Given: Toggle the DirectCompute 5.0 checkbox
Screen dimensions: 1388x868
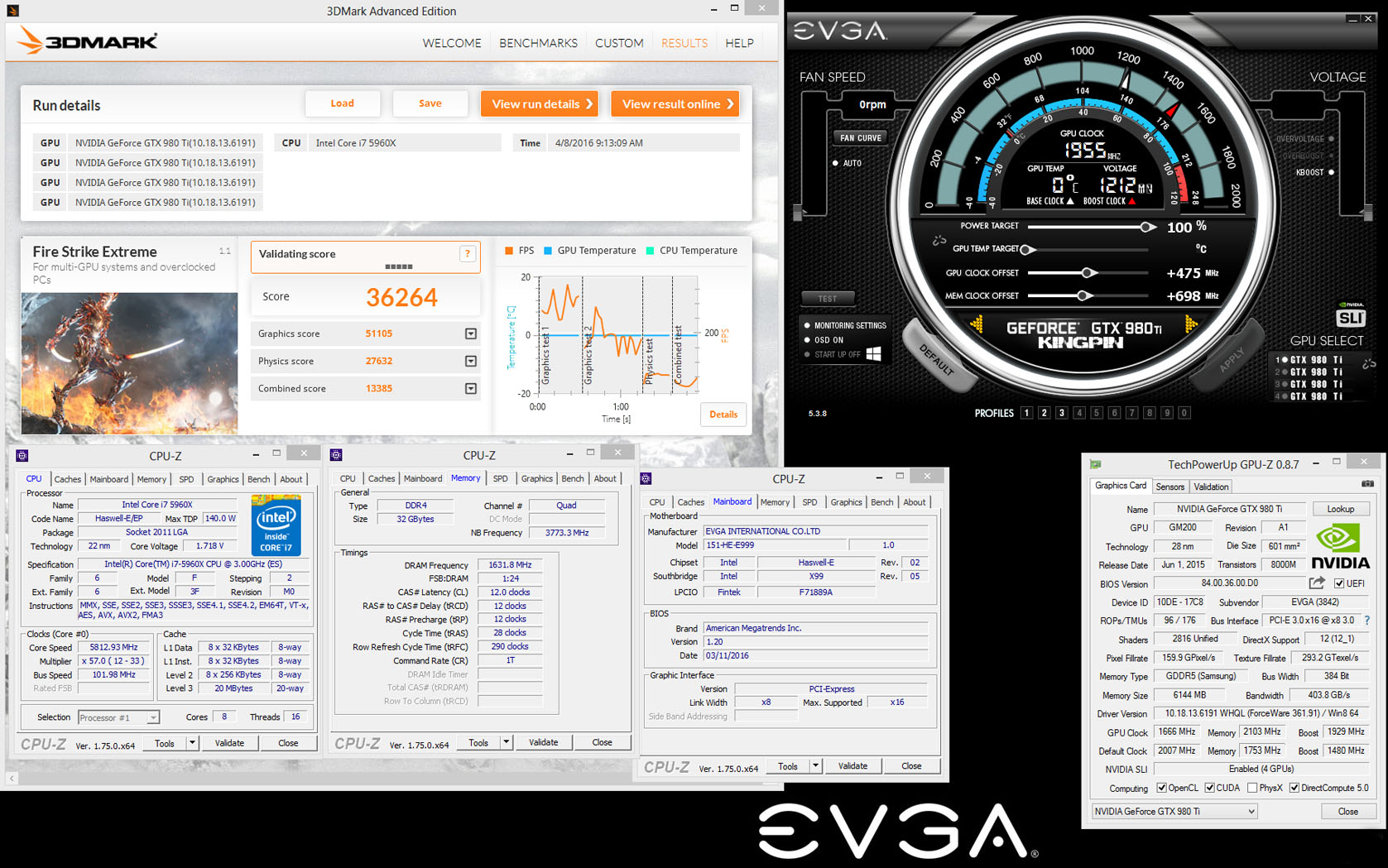Looking at the screenshot, I should (1294, 788).
